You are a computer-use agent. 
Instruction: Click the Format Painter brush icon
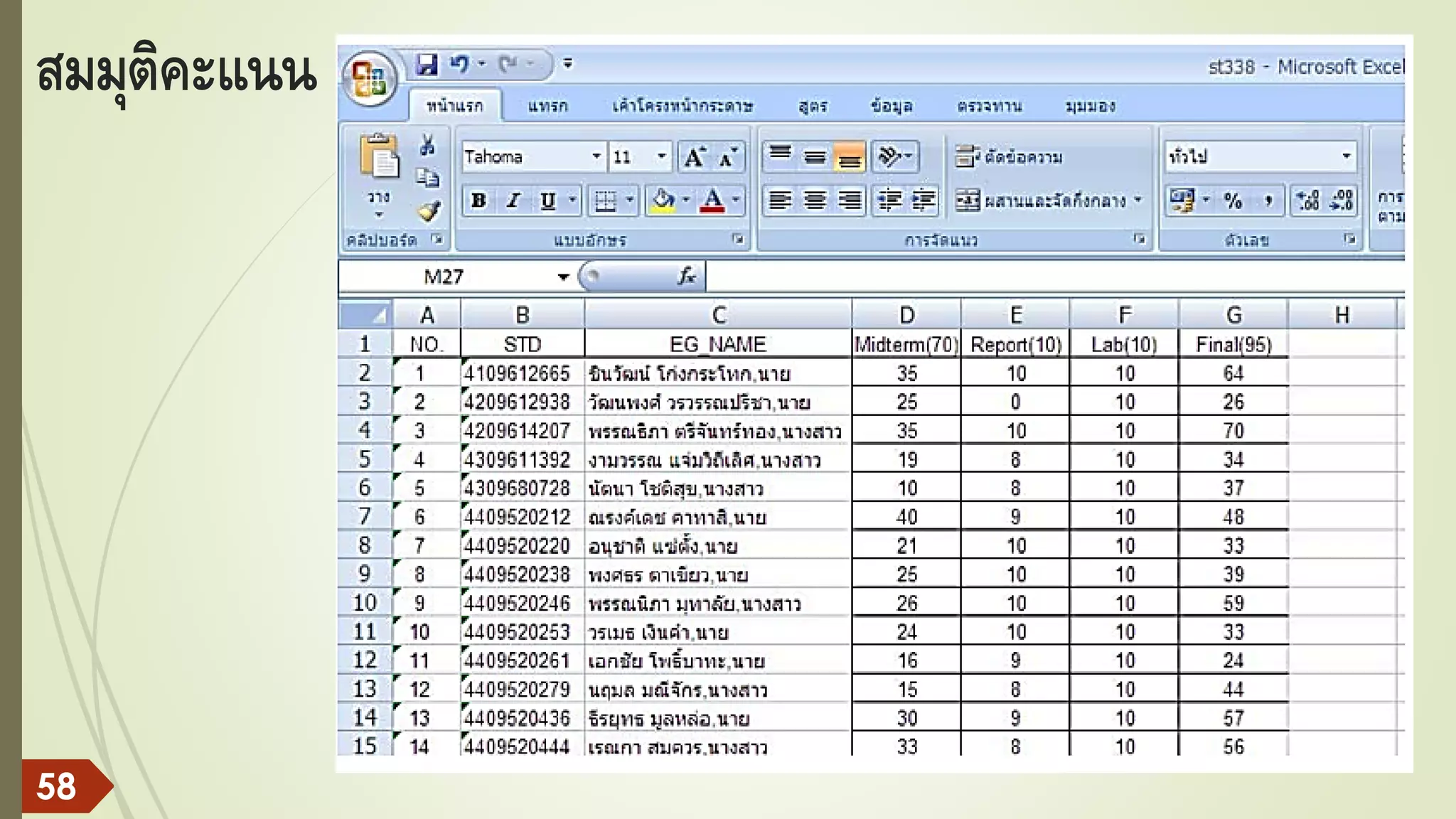pyautogui.click(x=429, y=211)
